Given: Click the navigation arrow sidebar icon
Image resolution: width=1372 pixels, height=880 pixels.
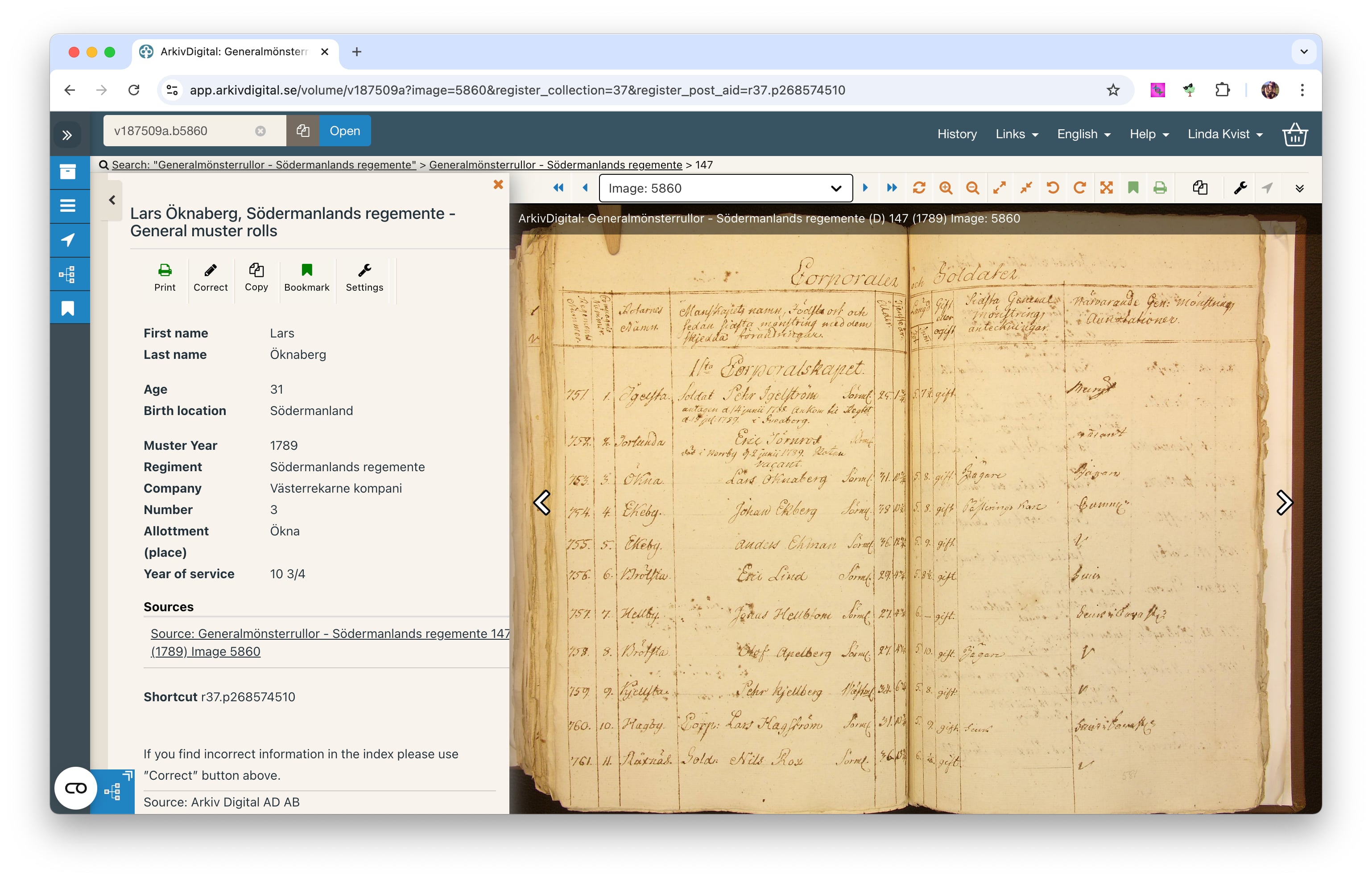Looking at the screenshot, I should [x=68, y=240].
